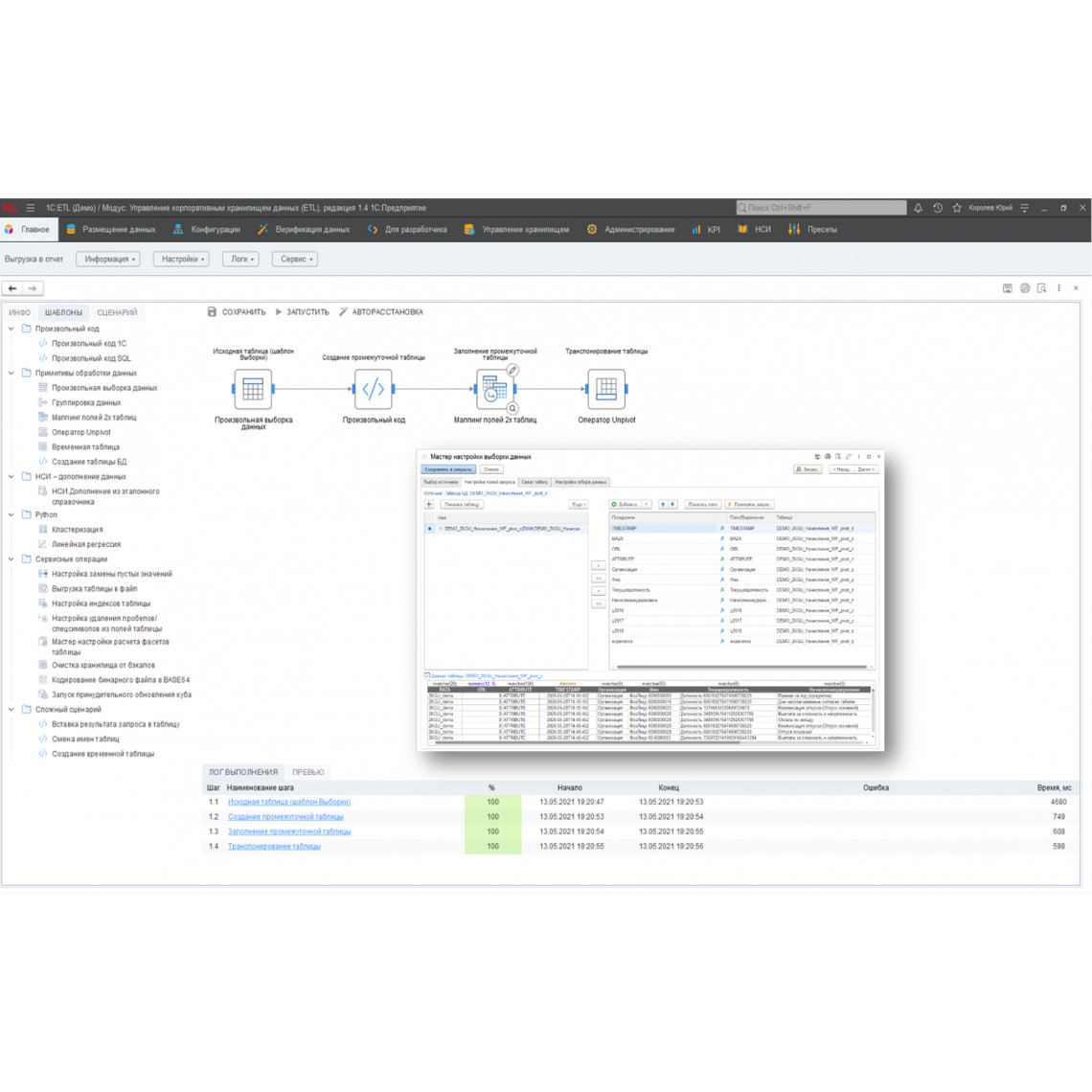The image size is (1092, 1092).
Task: Collapse the Сервисные операции tree group
Action: [11, 559]
